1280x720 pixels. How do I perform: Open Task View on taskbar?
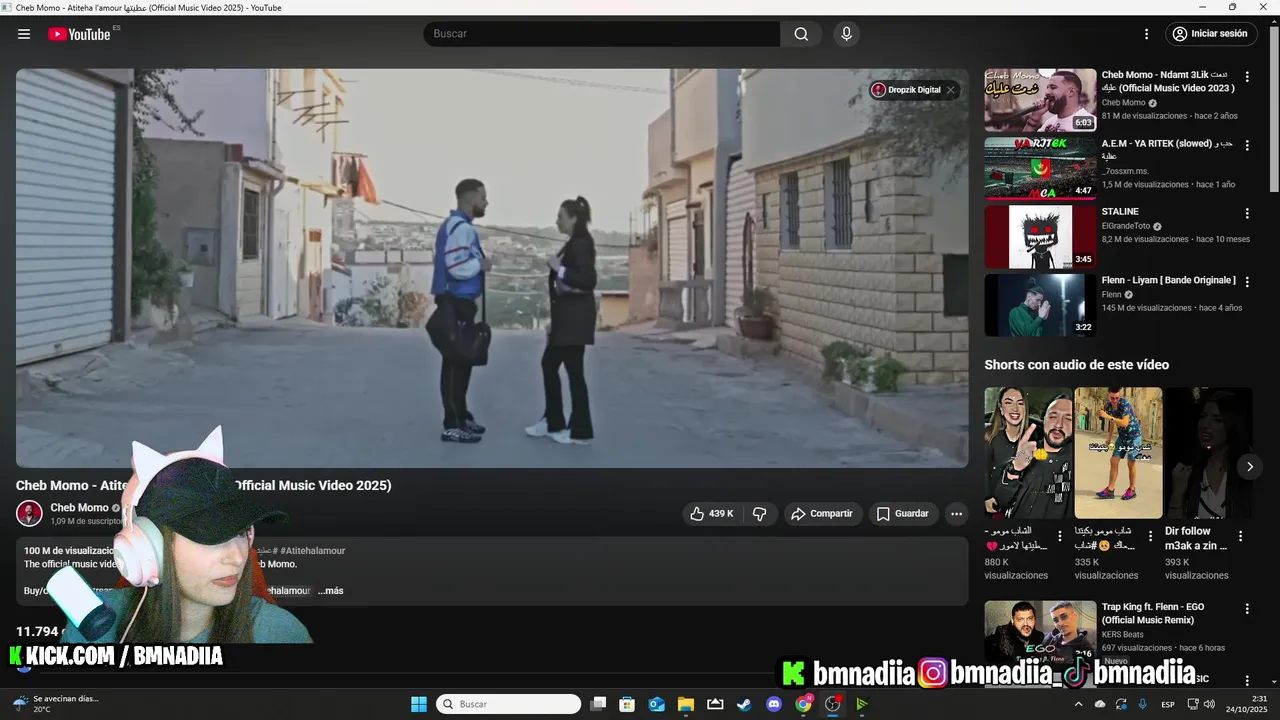tap(598, 704)
